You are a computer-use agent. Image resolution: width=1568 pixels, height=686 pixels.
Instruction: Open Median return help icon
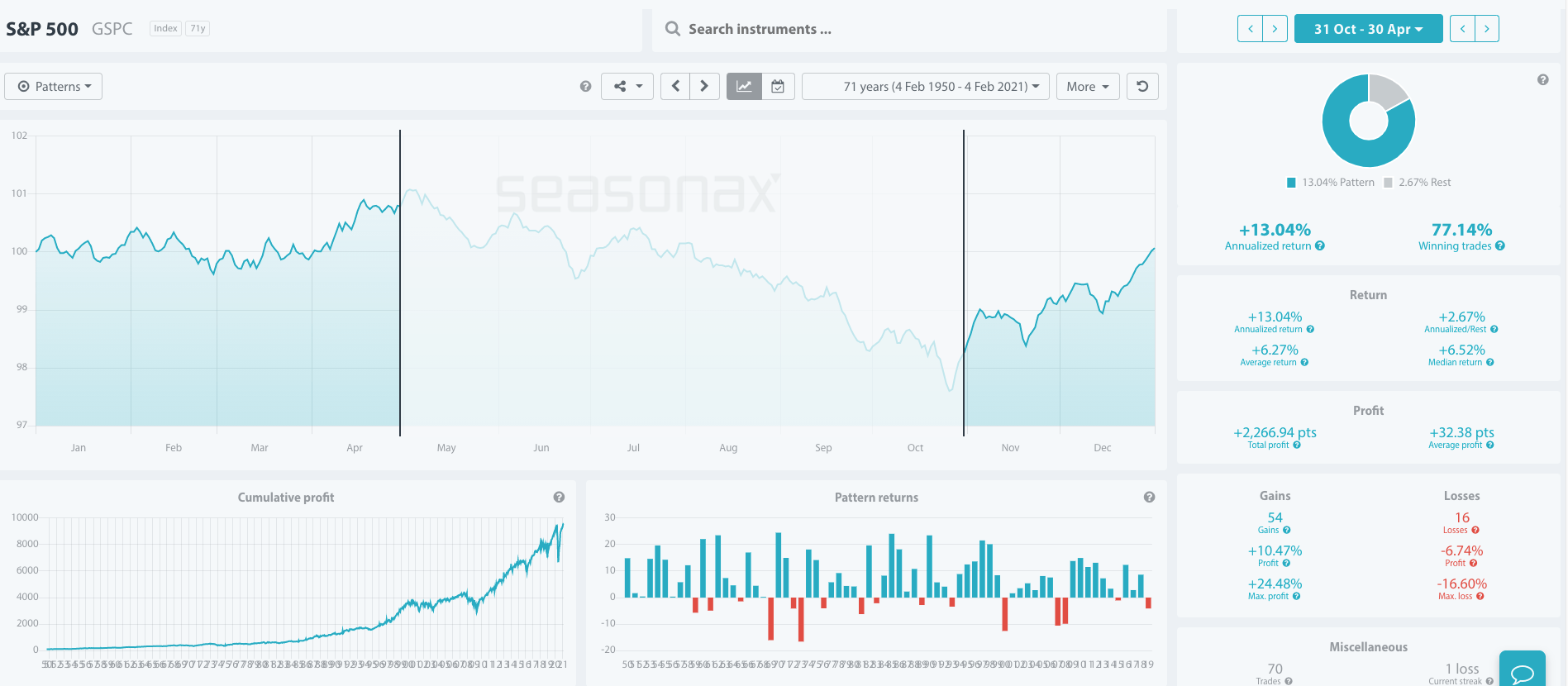point(1490,363)
